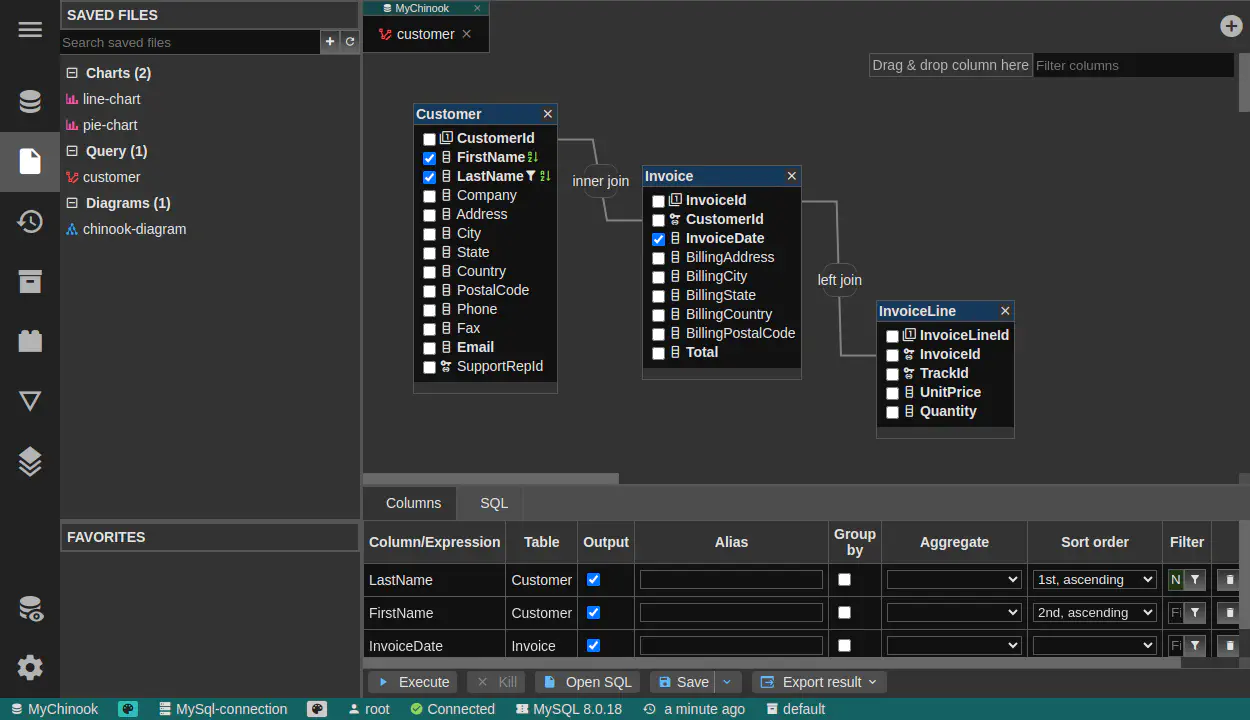Select the MyChinook database tab header
The height and width of the screenshot is (720, 1250).
[x=422, y=8]
